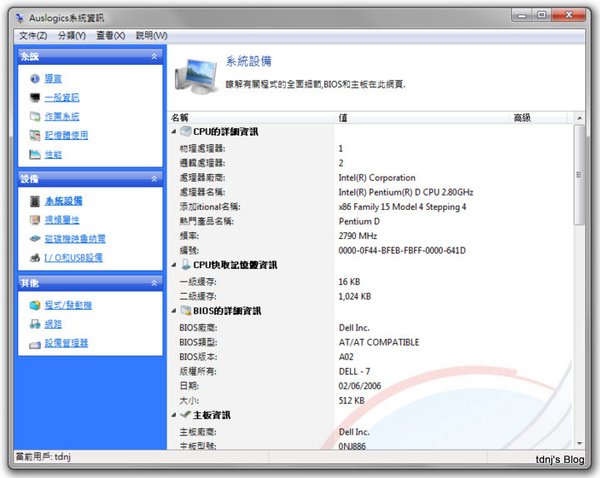Image resolution: width=600 pixels, height=478 pixels.
Task: Collapse the 主板資訊 group
Action: pos(174,414)
